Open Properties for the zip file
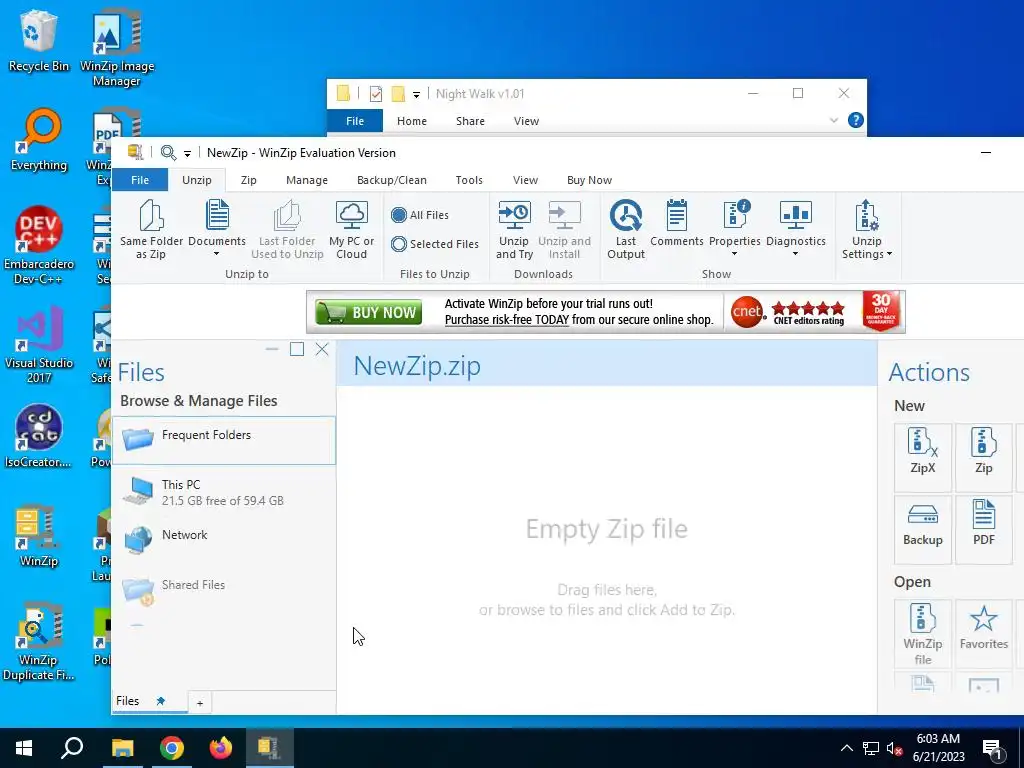This screenshot has width=1024, height=768. coord(735,223)
